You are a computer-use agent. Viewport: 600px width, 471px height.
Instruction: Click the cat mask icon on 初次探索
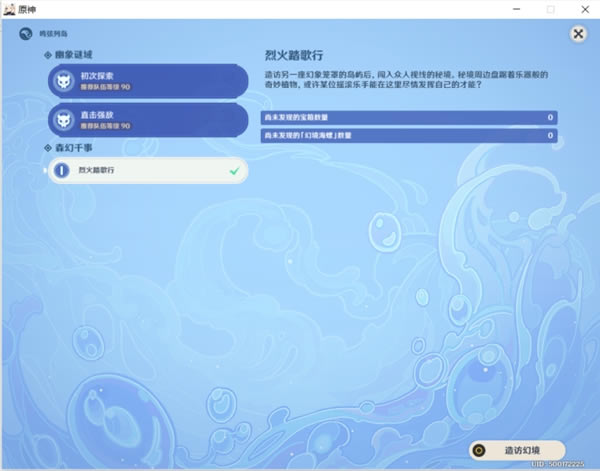pos(62,80)
